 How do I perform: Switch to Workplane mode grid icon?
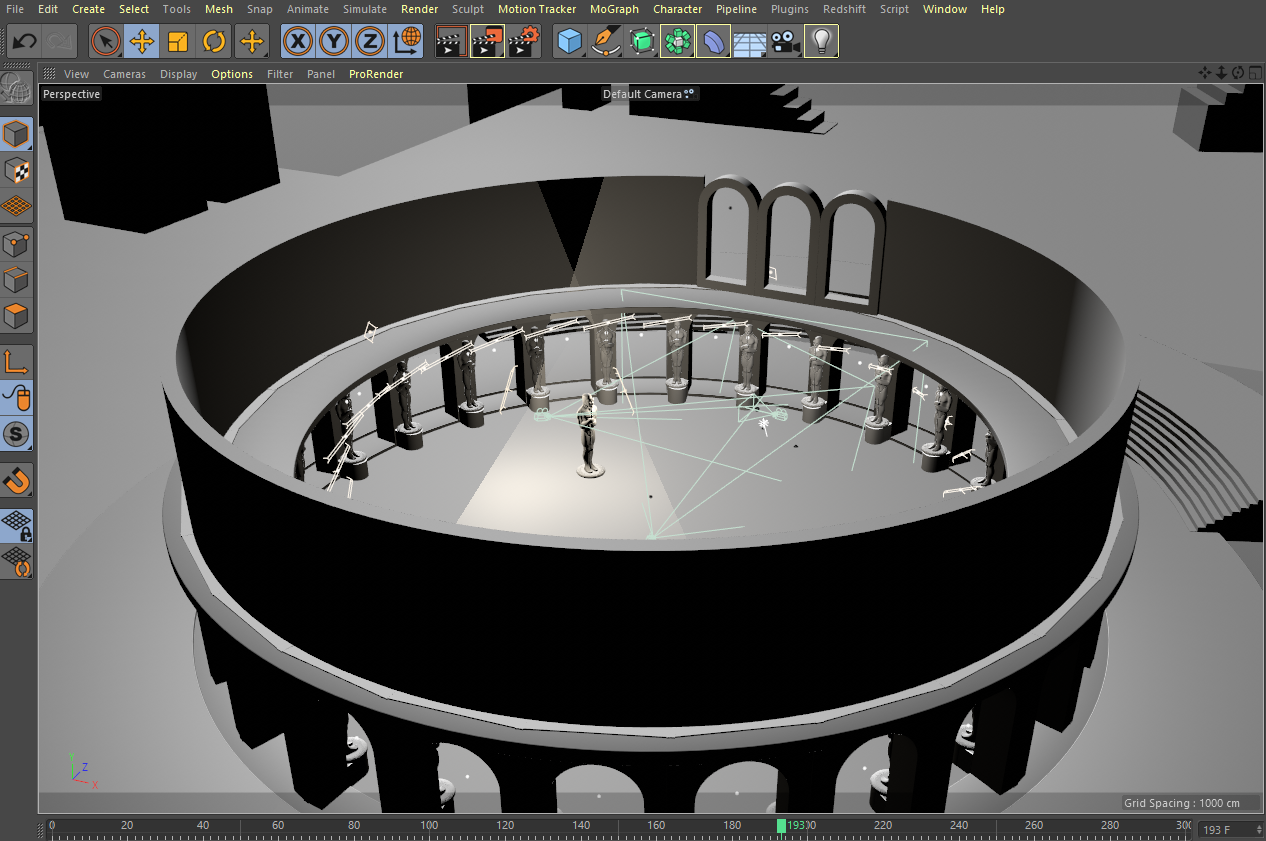pos(17,207)
